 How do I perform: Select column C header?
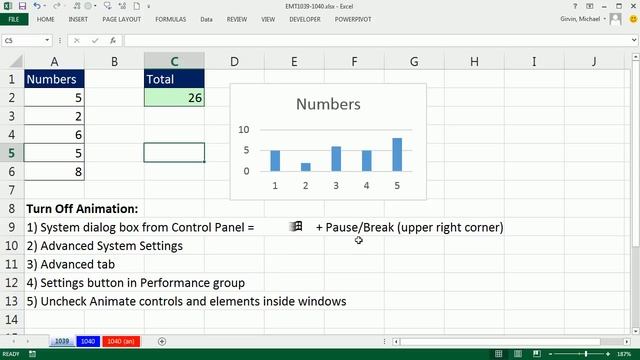coord(174,61)
